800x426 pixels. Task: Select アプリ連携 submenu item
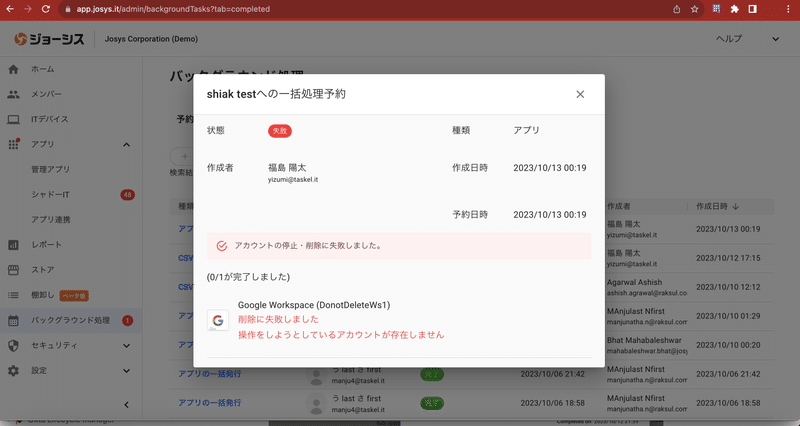coord(51,219)
